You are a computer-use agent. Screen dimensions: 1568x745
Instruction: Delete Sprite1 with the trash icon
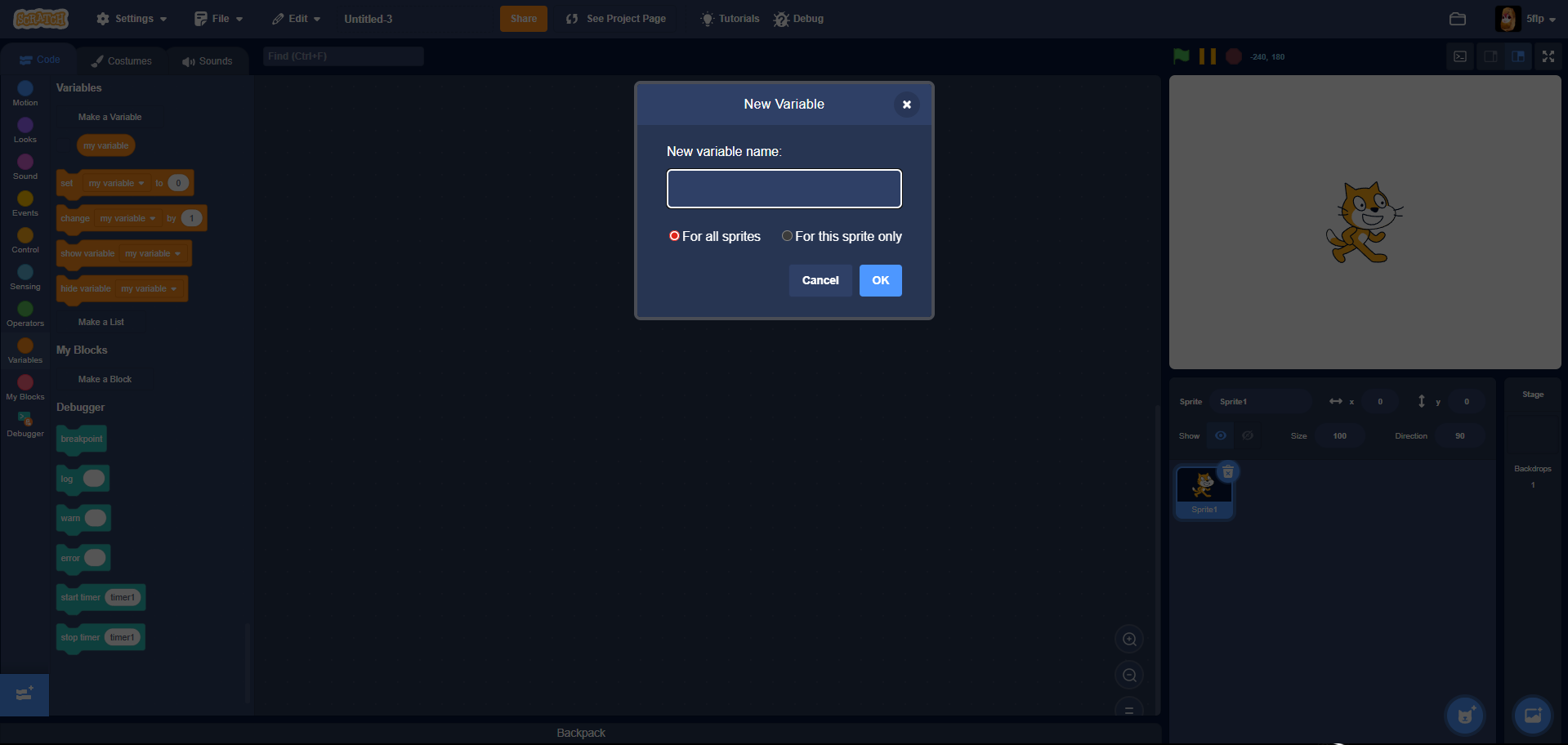pos(1228,472)
